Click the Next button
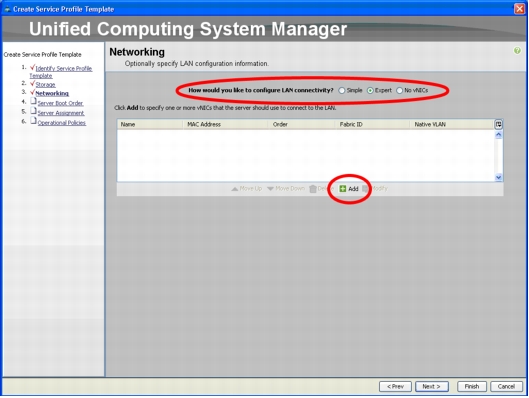The width and height of the screenshot is (529, 398). (x=431, y=387)
